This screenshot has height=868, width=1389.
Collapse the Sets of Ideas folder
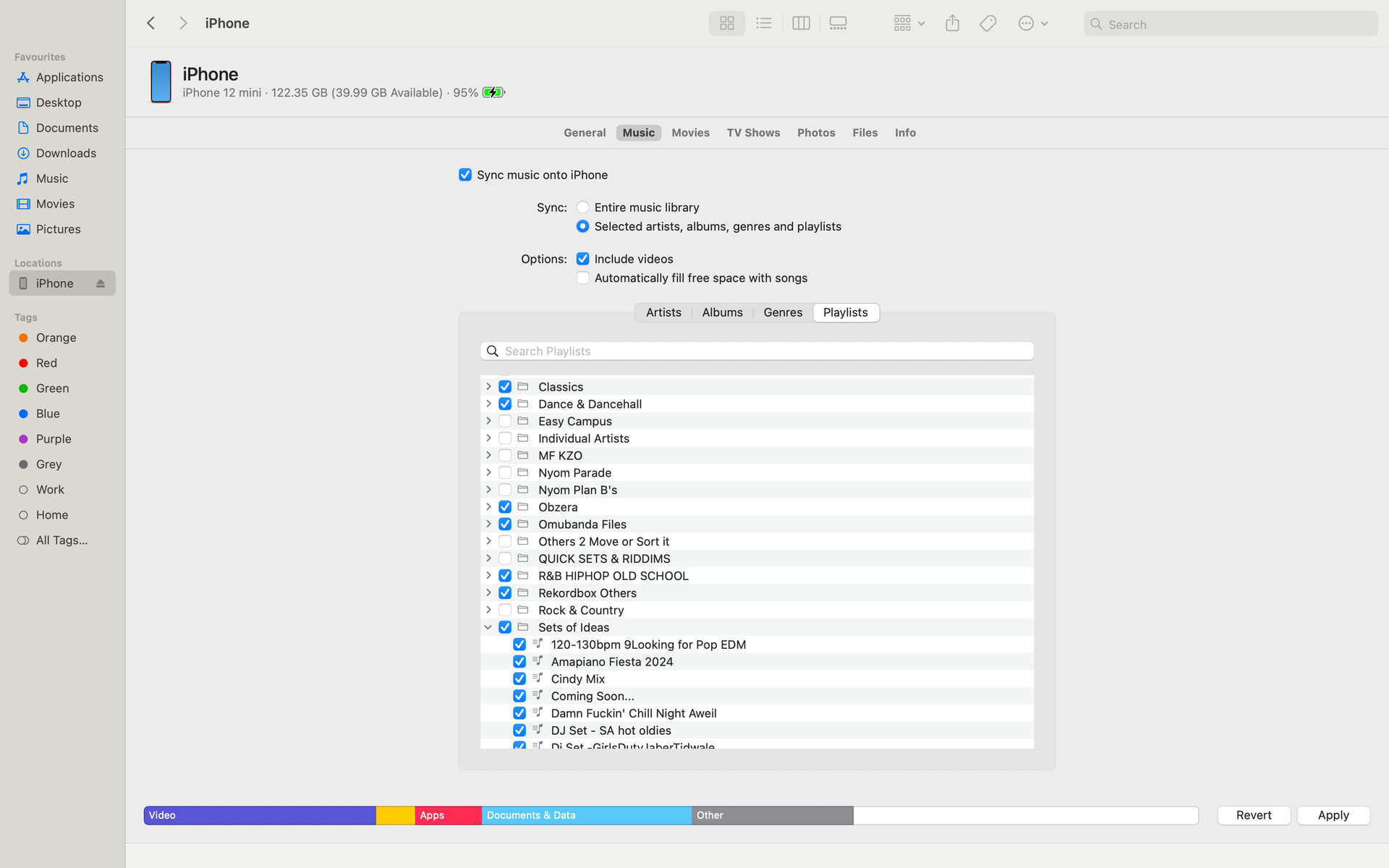488,627
